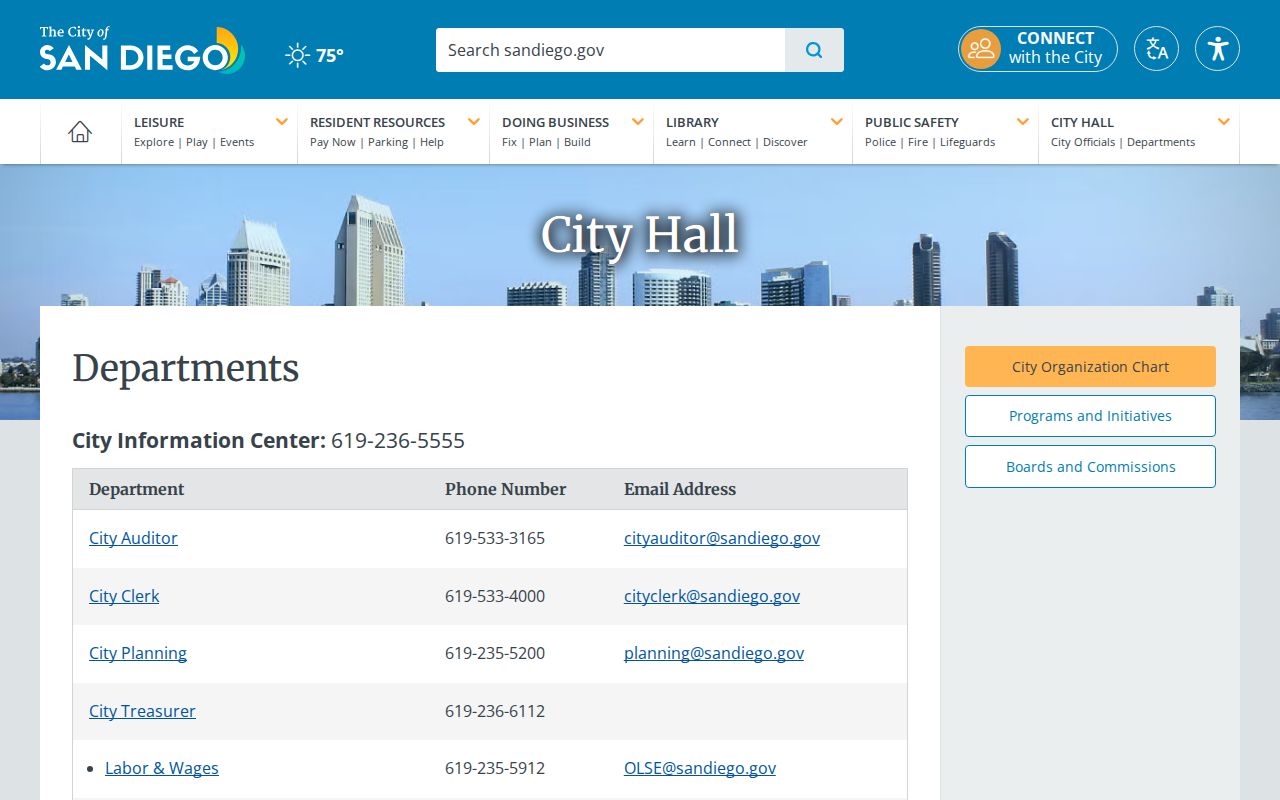Click phone number 619-235-5200
The height and width of the screenshot is (800, 1280).
tap(495, 653)
